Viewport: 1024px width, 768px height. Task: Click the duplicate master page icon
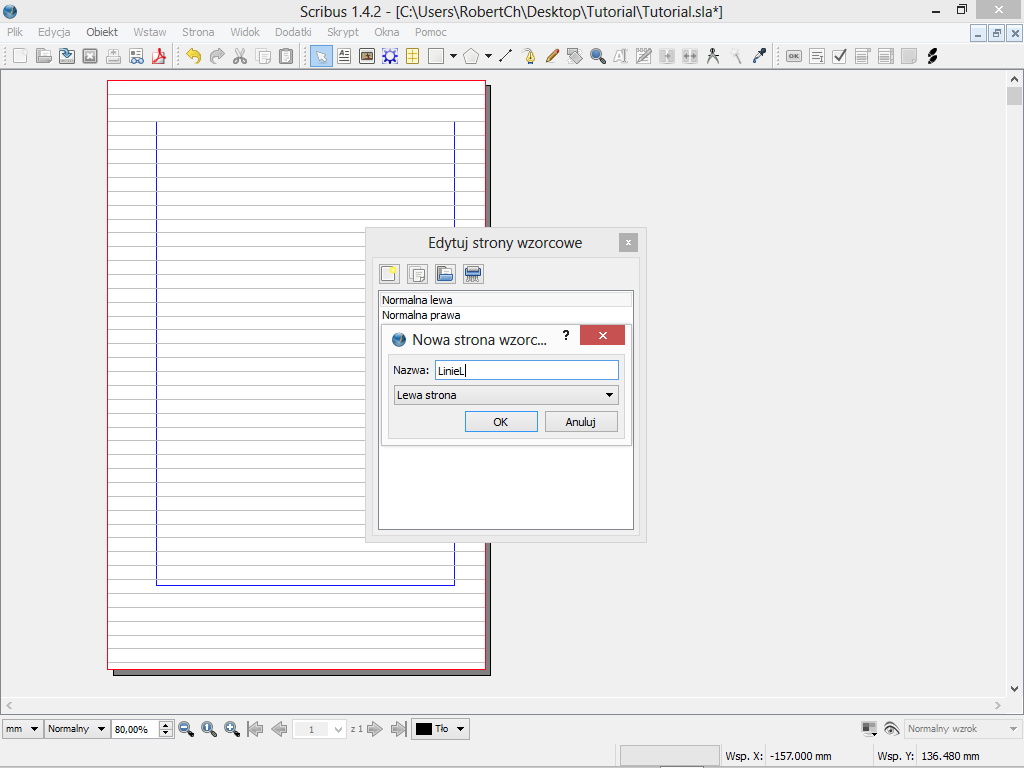[418, 273]
